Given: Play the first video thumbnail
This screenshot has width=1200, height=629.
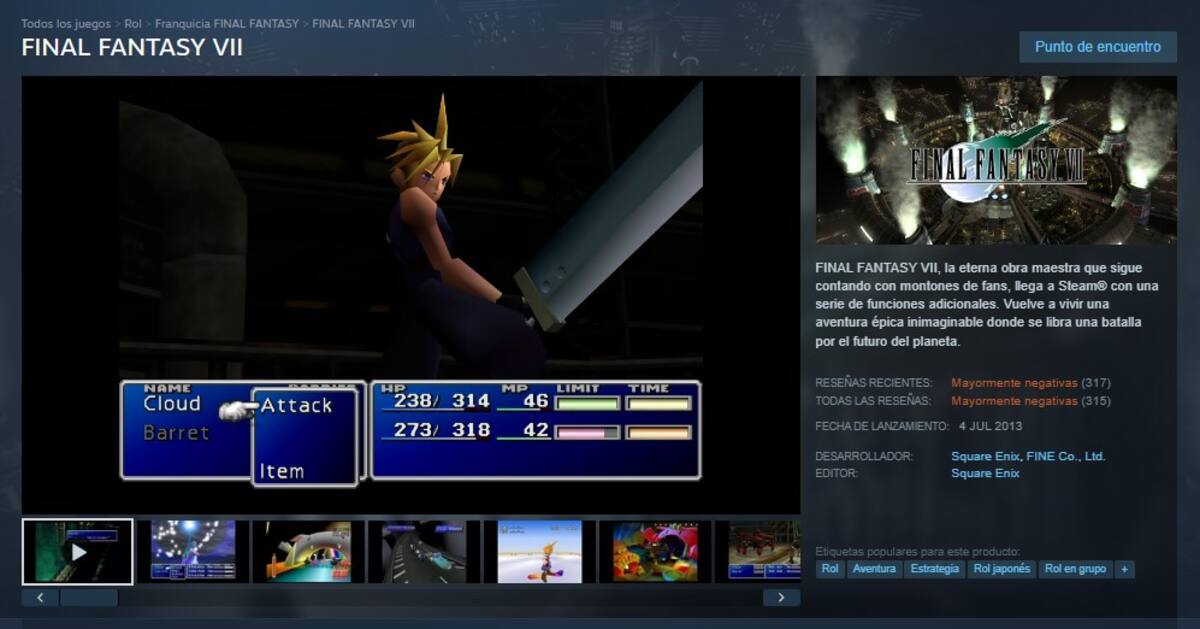Looking at the screenshot, I should (x=77, y=551).
